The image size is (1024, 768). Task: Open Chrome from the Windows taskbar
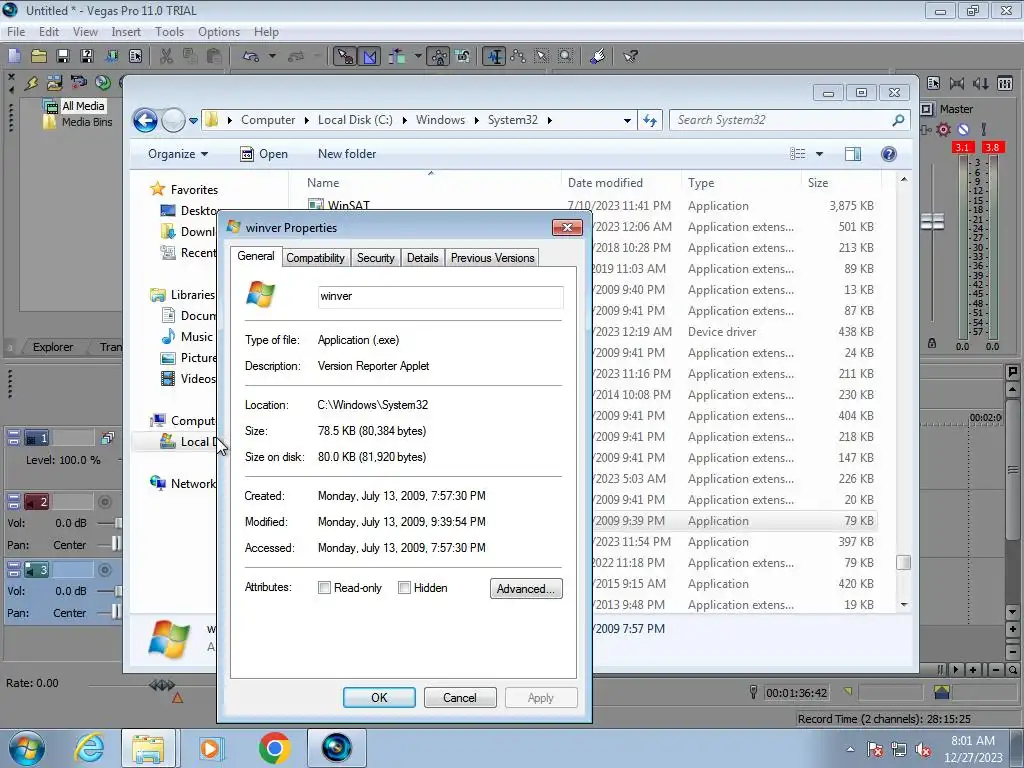click(x=274, y=748)
